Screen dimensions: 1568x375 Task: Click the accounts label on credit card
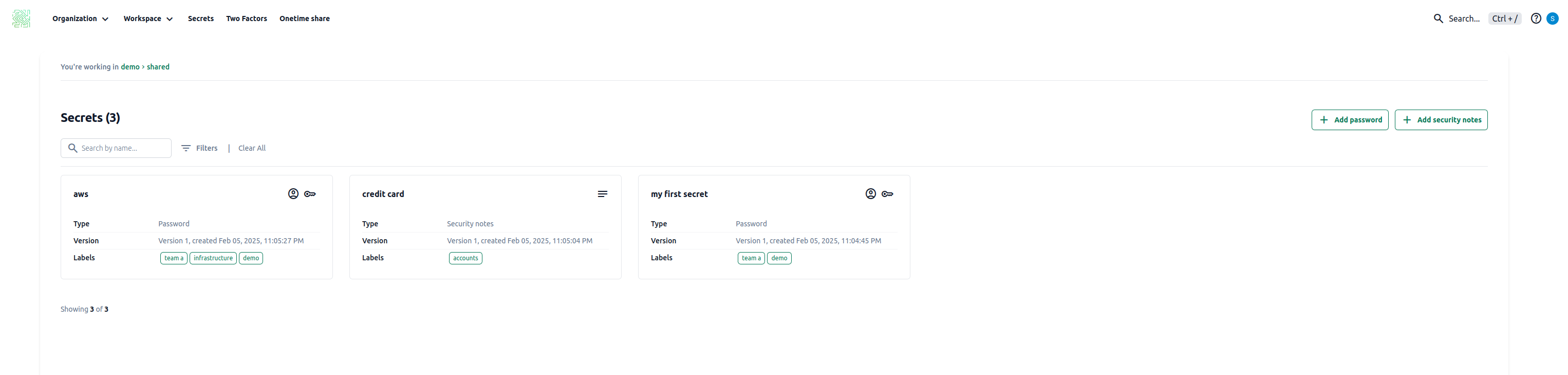click(x=465, y=259)
